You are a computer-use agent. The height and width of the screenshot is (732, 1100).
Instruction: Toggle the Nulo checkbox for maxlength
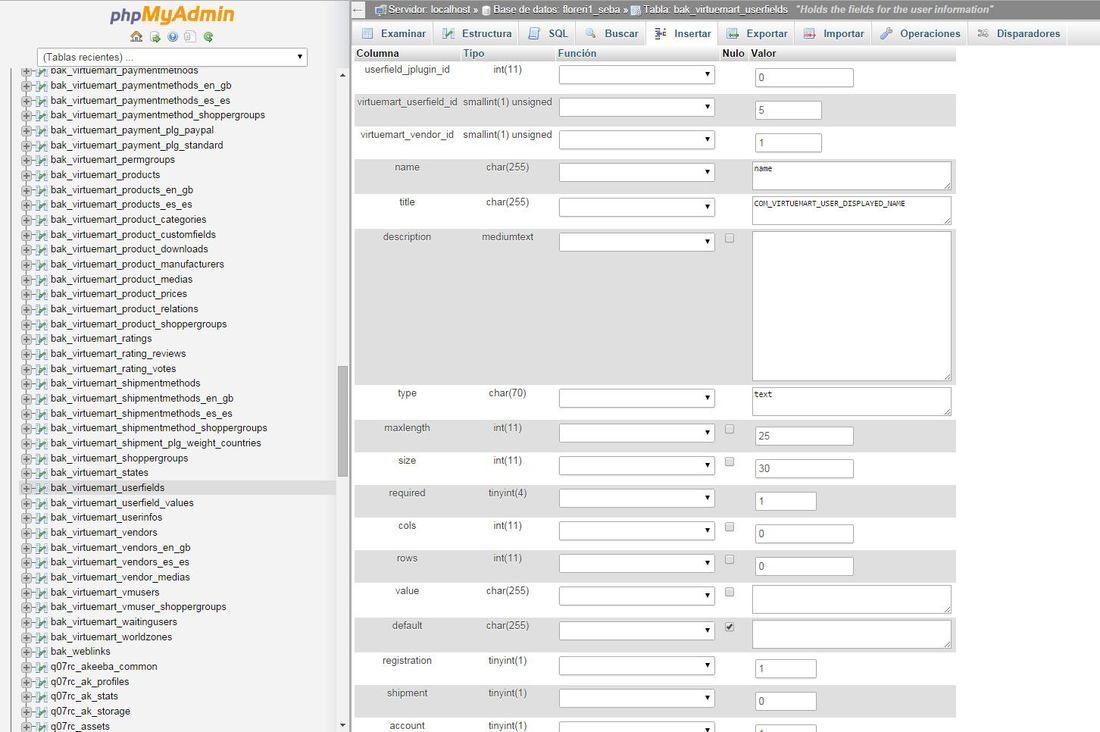pyautogui.click(x=730, y=429)
